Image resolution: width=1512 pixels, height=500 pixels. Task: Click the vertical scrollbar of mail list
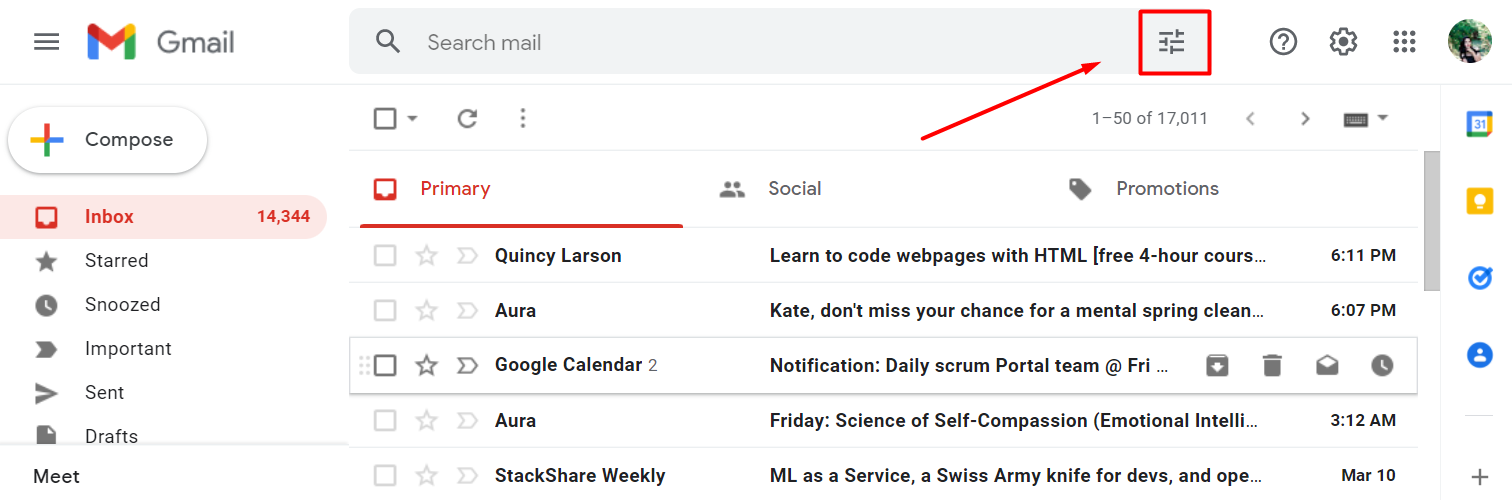click(1431, 220)
